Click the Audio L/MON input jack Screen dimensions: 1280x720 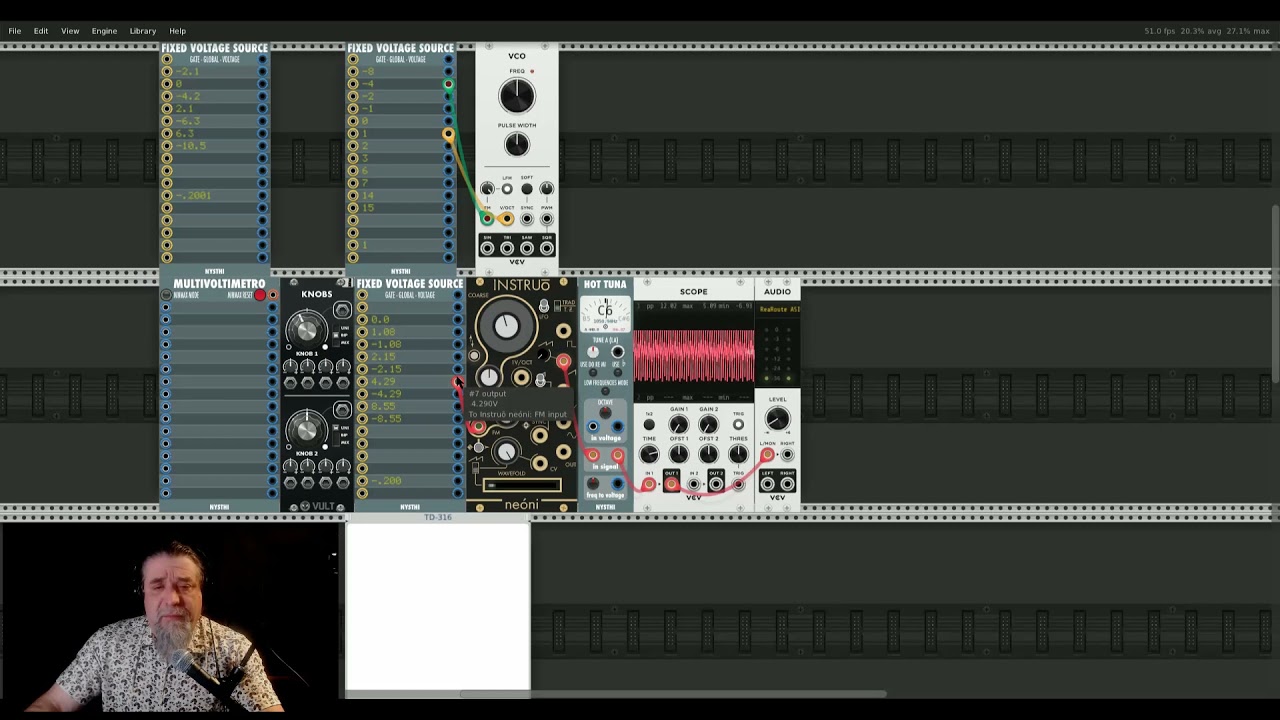[x=767, y=454]
